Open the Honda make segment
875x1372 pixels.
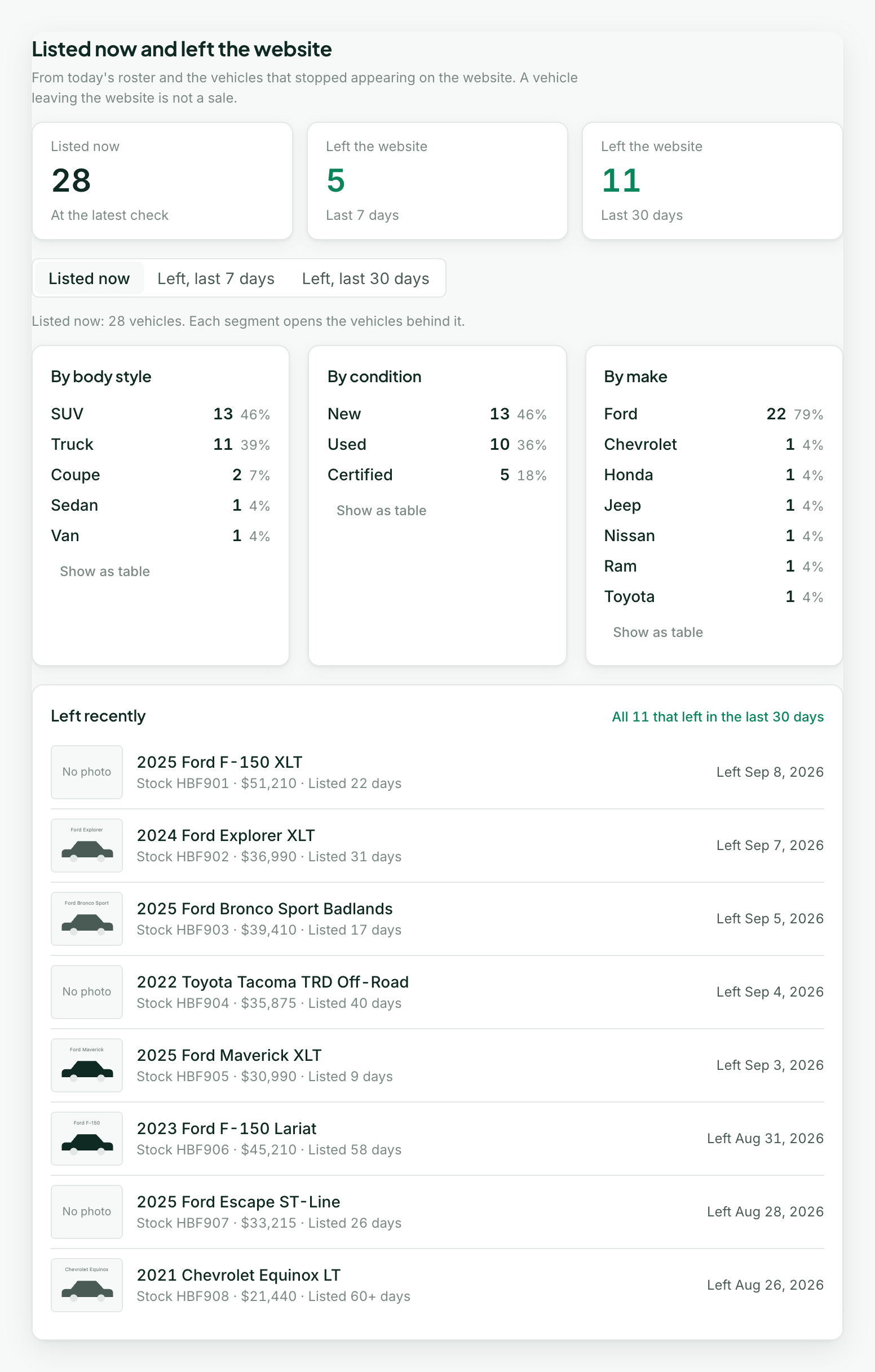(x=714, y=475)
